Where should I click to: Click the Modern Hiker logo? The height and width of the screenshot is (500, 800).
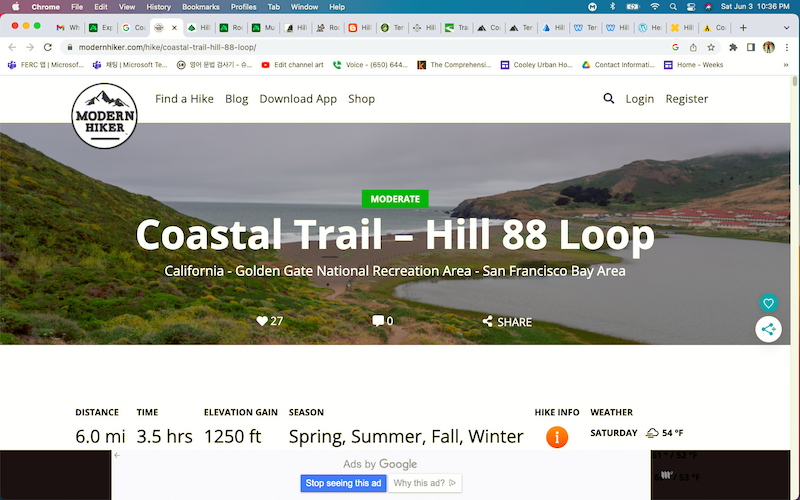(x=105, y=116)
